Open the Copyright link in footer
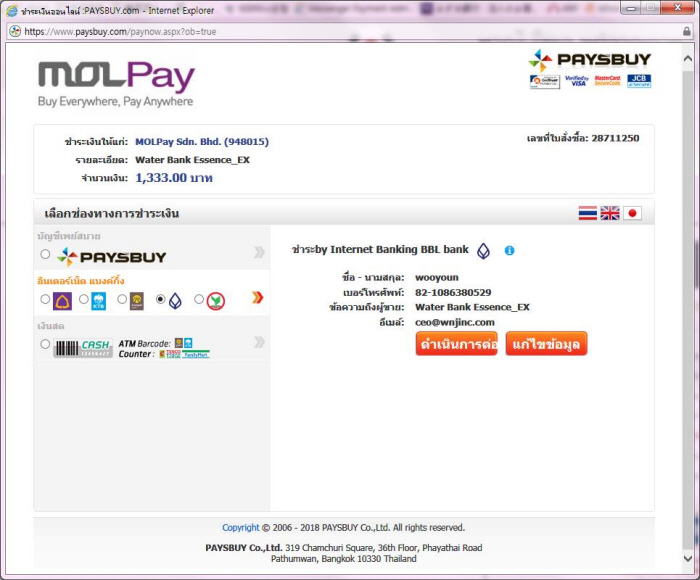The height and width of the screenshot is (580, 700). coord(241,527)
